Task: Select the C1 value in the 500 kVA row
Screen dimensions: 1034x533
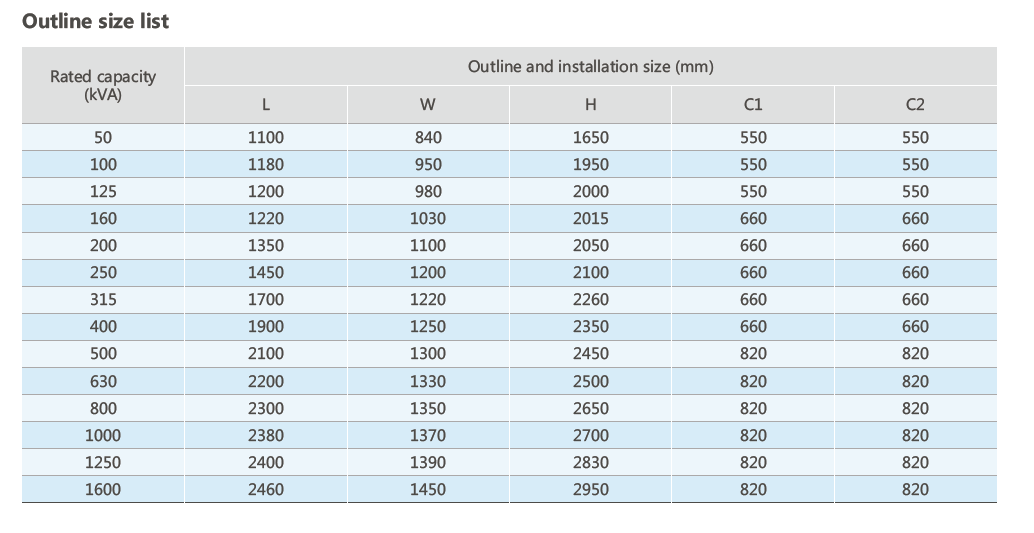Action: pos(753,354)
